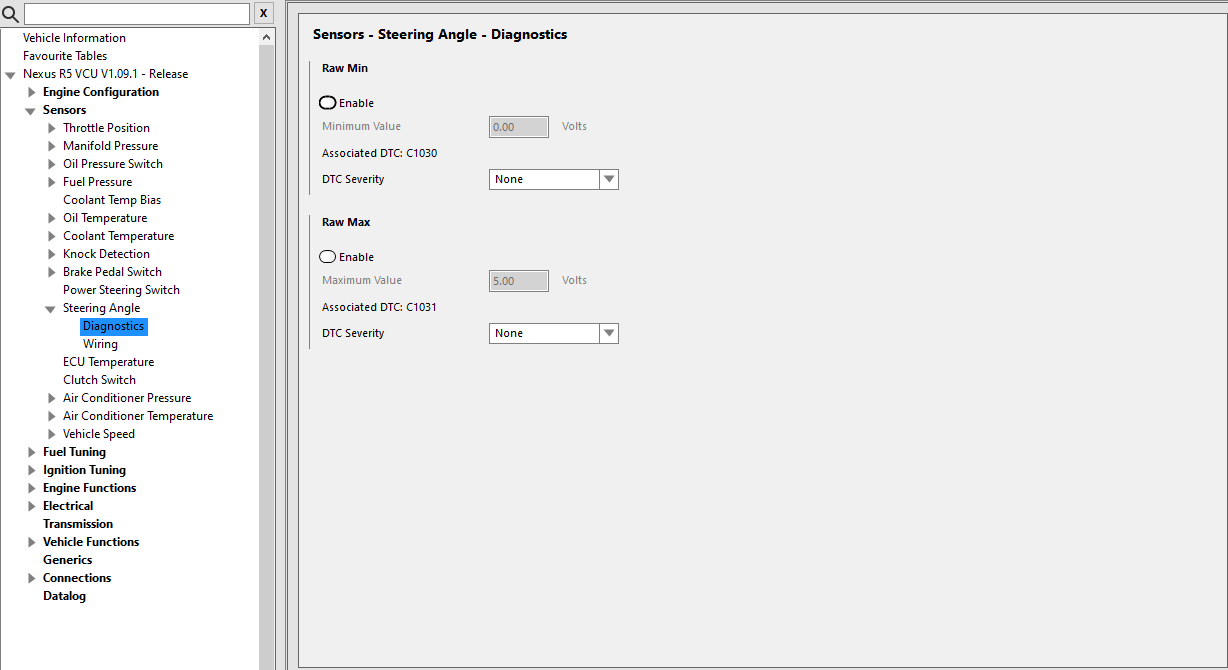Click Associated DTC: C1031 text

(379, 307)
